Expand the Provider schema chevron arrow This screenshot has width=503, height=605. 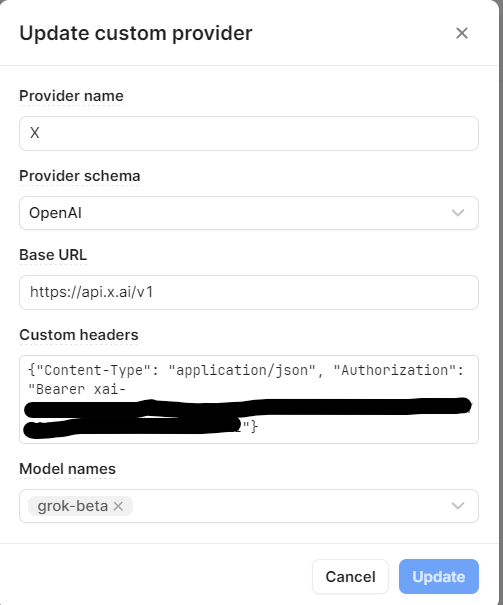point(458,213)
